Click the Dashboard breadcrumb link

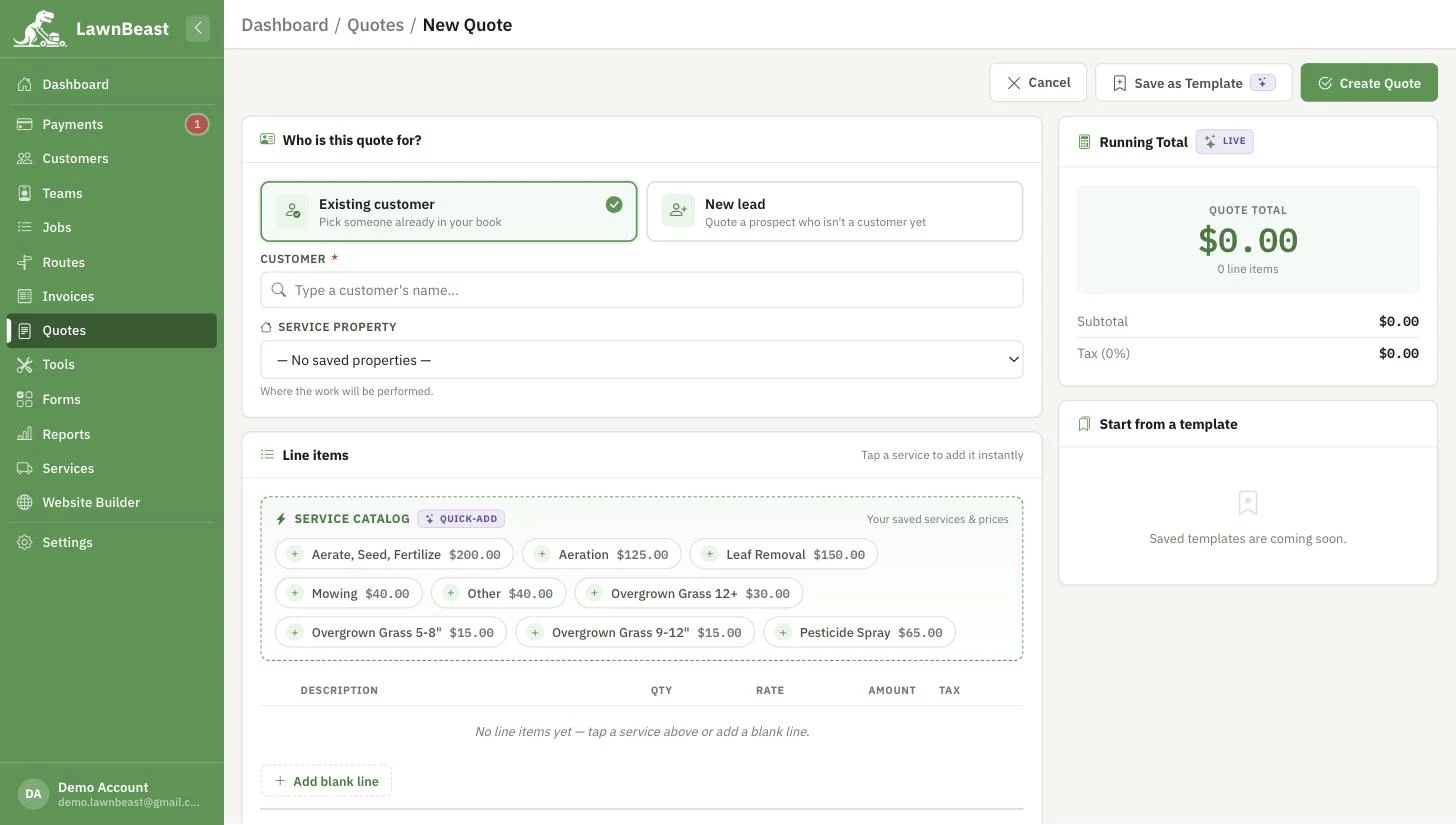point(285,25)
